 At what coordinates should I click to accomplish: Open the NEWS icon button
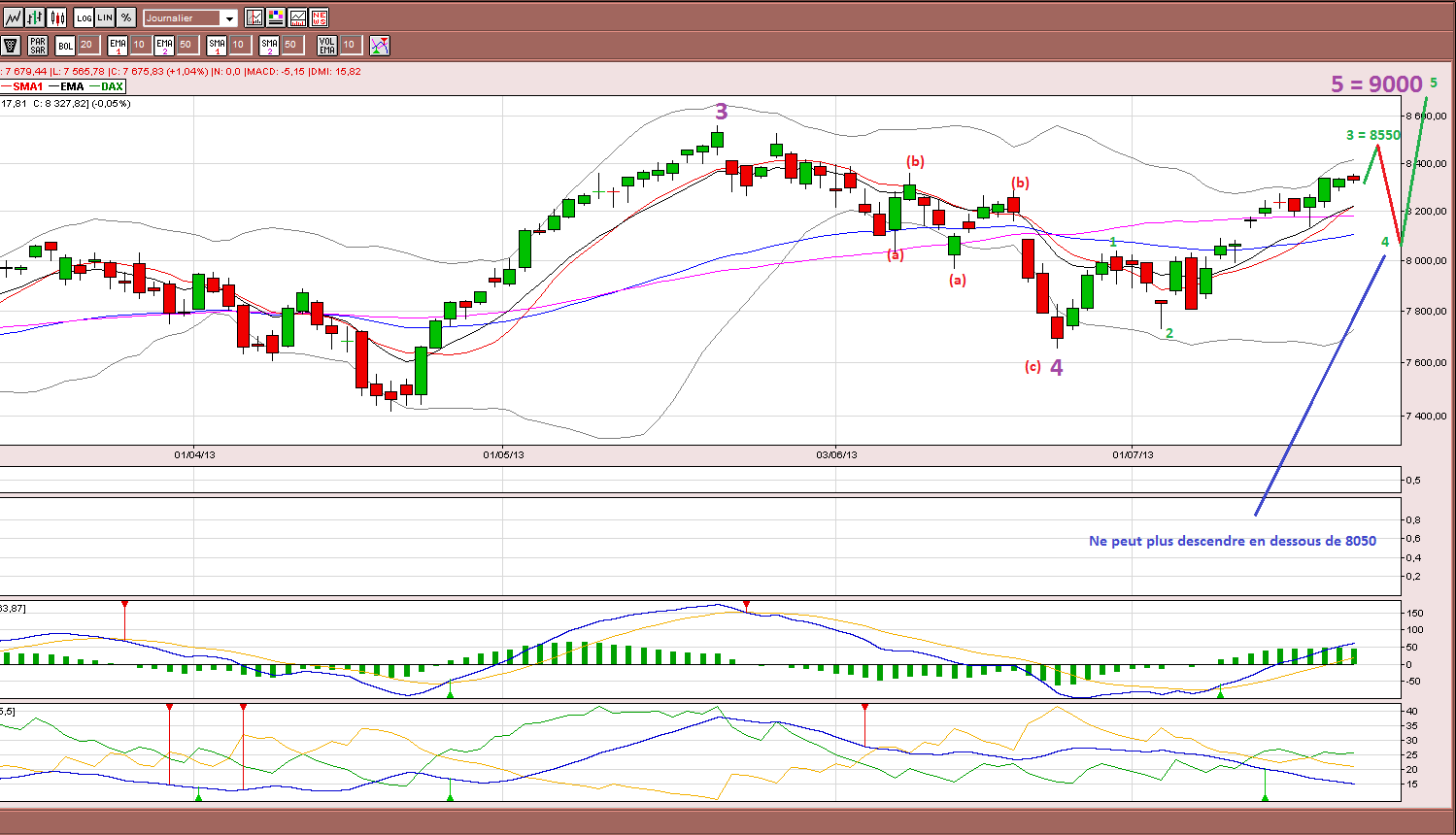point(319,17)
